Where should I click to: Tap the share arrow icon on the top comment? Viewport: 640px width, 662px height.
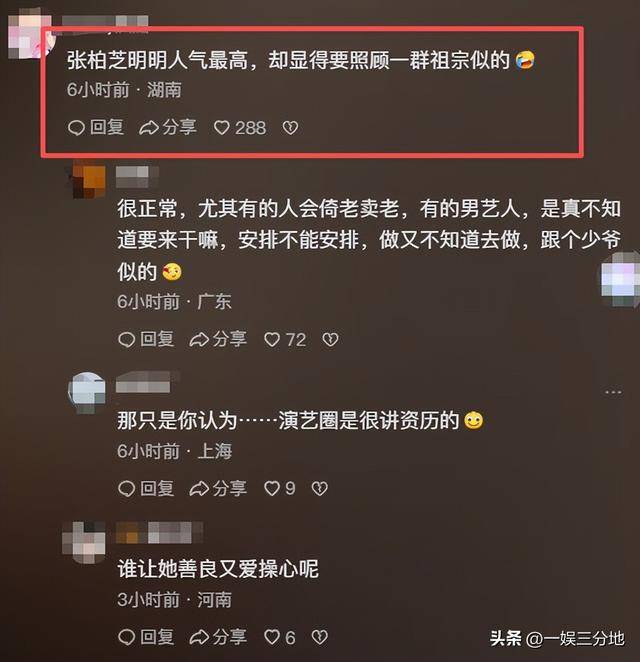click(149, 128)
